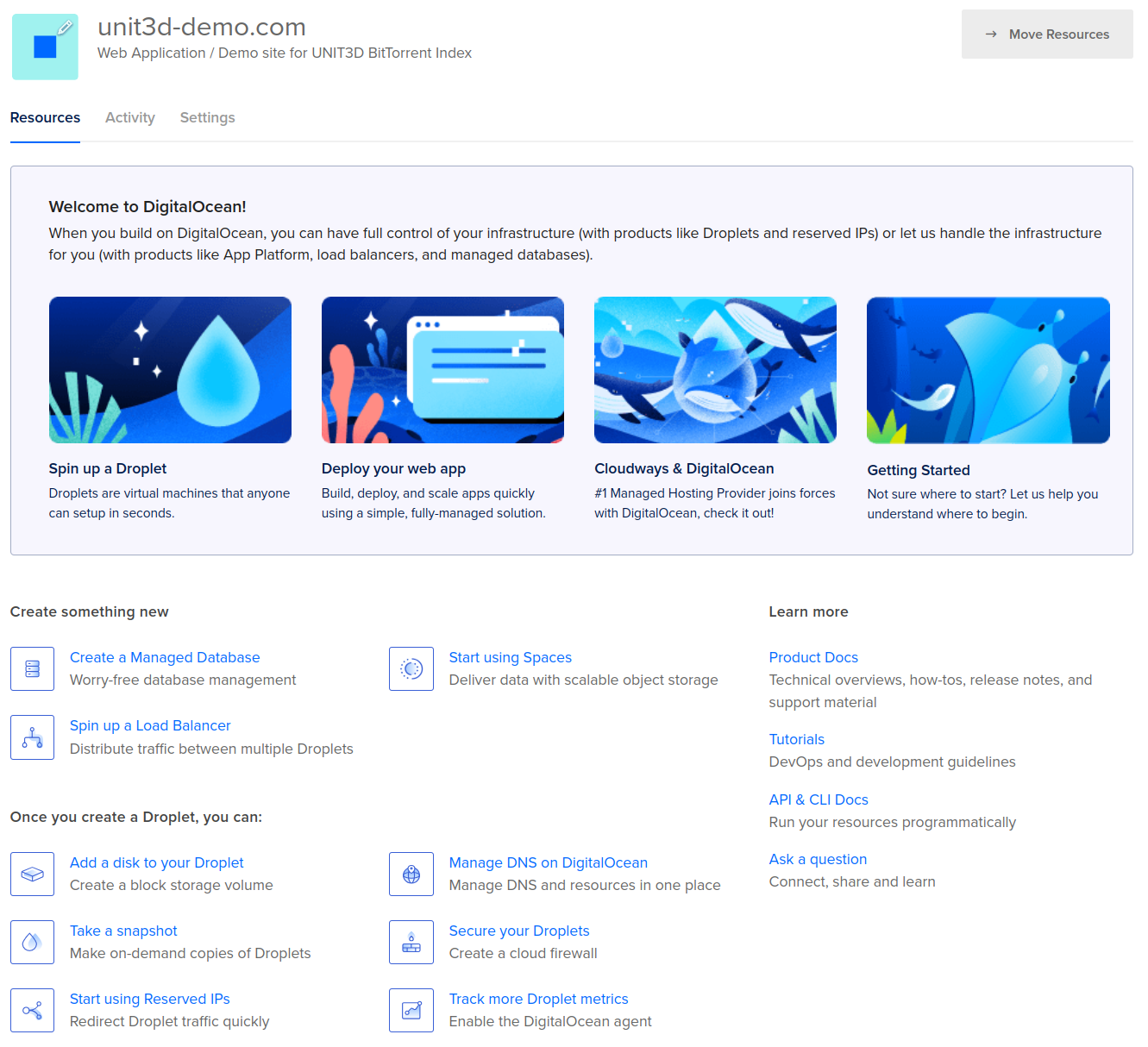Open Start using Spaces link
This screenshot has height=1047, width=1148.
(x=511, y=657)
